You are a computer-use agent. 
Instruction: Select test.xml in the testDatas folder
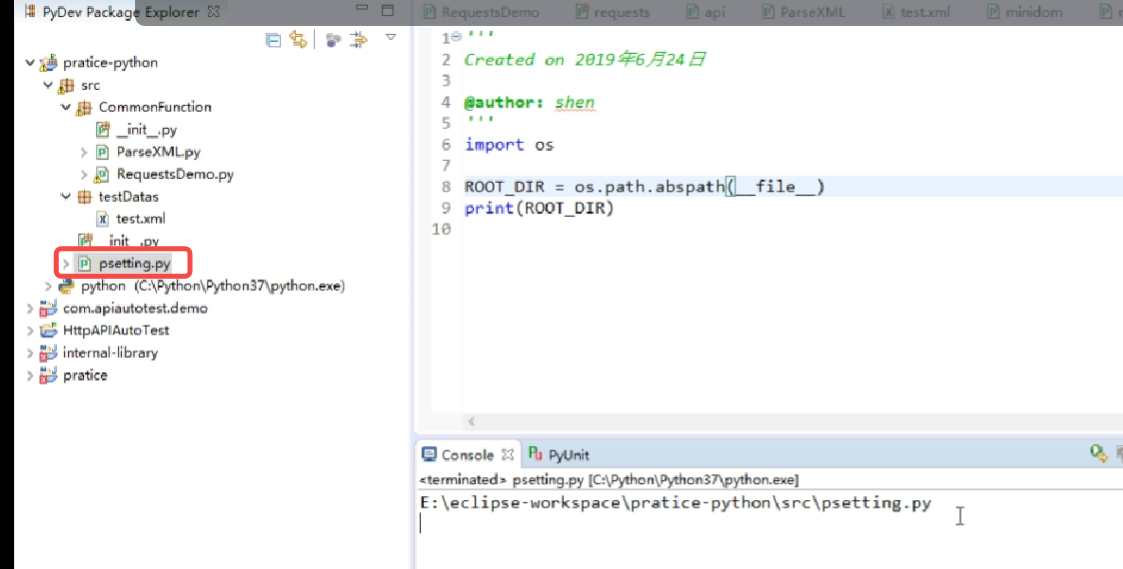pos(140,219)
